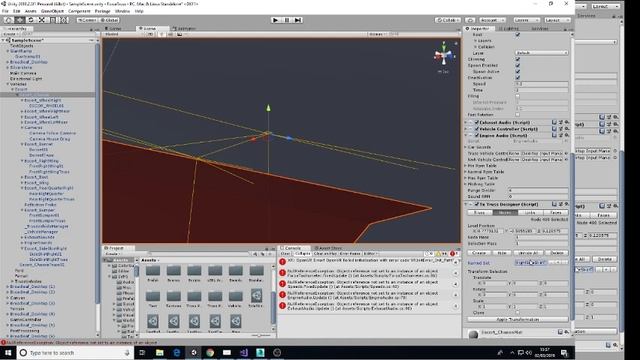Toggle the Fast Rotation checkbox
Viewport: 640px width, 360px height.
[518, 115]
